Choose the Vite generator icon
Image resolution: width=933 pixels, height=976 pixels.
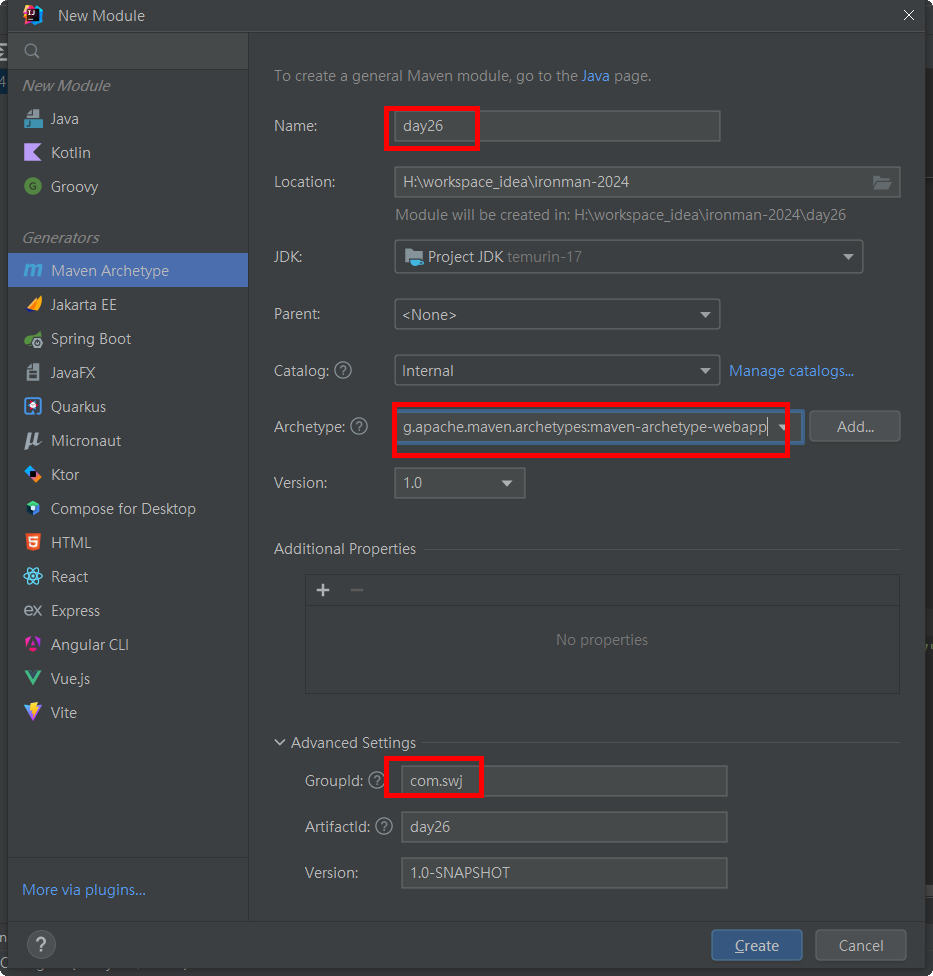tap(33, 711)
